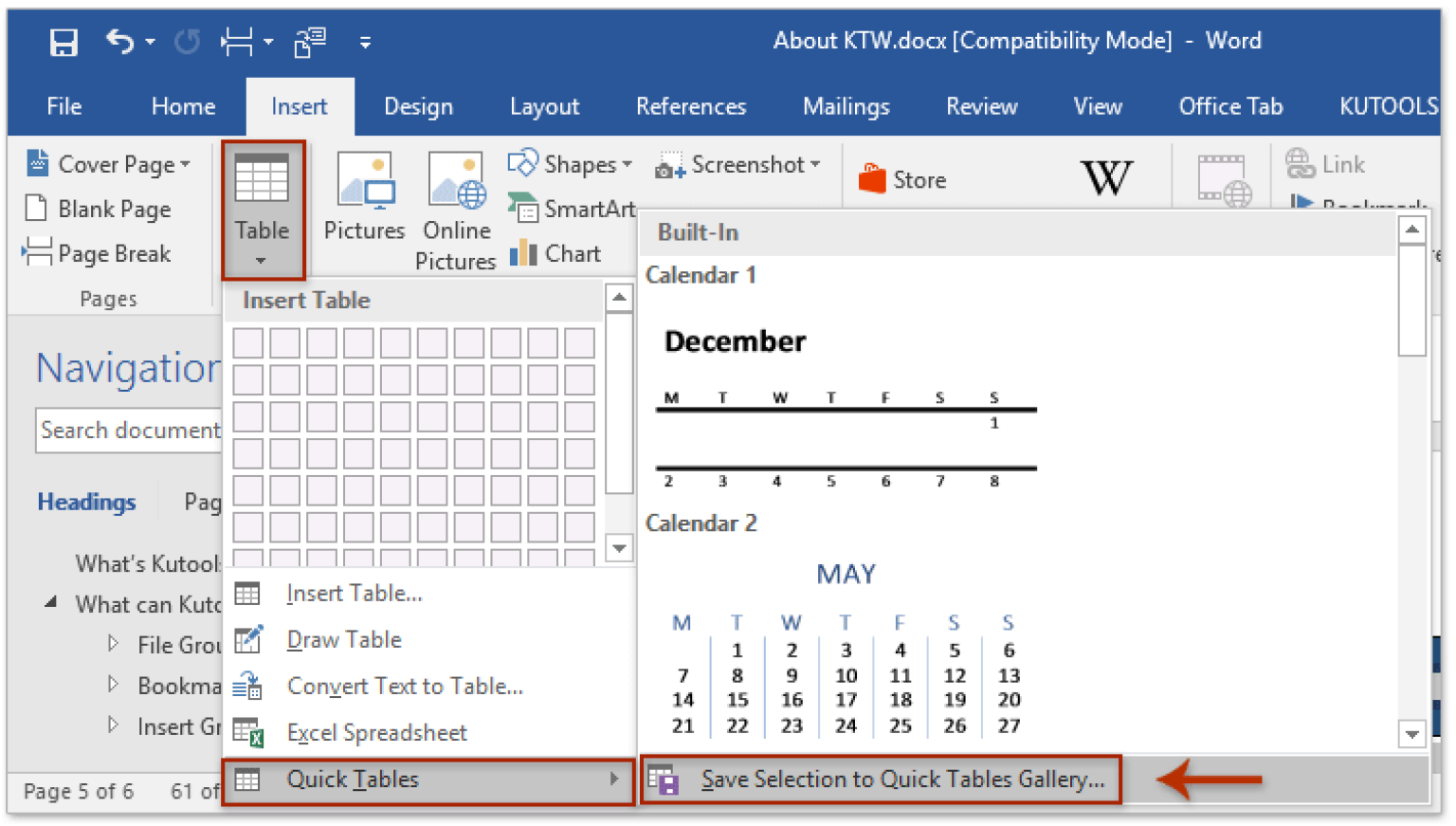The width and height of the screenshot is (1456, 826).
Task: Insert an Excel Spreadsheet
Action: tap(375, 732)
